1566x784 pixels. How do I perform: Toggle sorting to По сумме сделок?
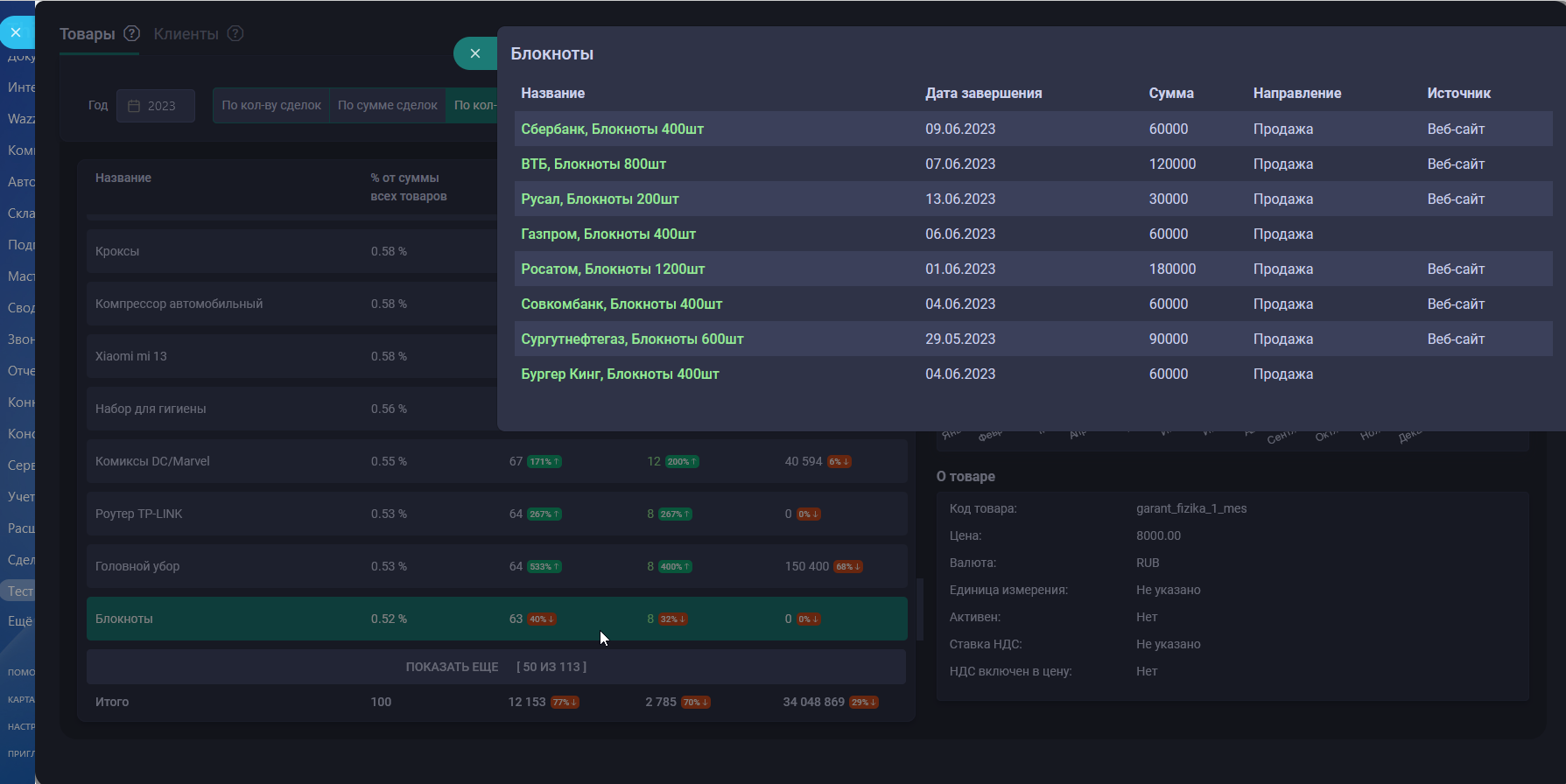click(x=387, y=105)
